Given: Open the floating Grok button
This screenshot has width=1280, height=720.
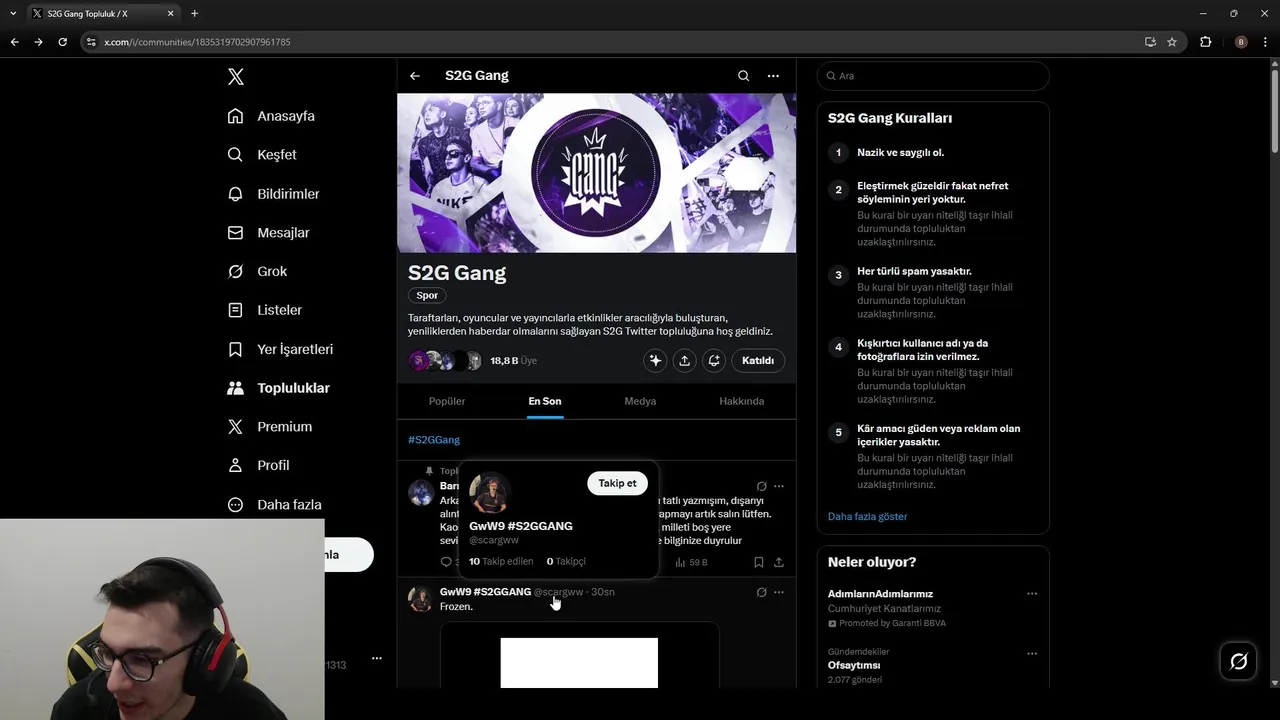Looking at the screenshot, I should [x=1238, y=661].
